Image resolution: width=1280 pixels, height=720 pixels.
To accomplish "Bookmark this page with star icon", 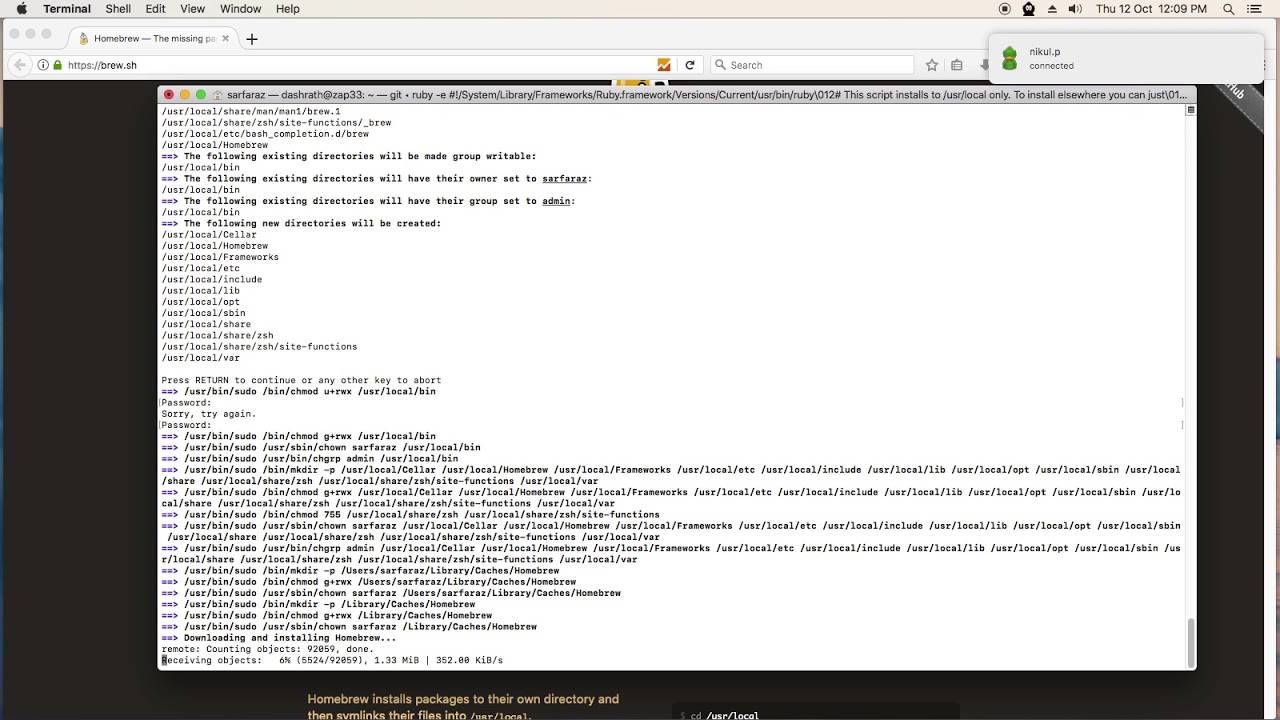I will (932, 65).
